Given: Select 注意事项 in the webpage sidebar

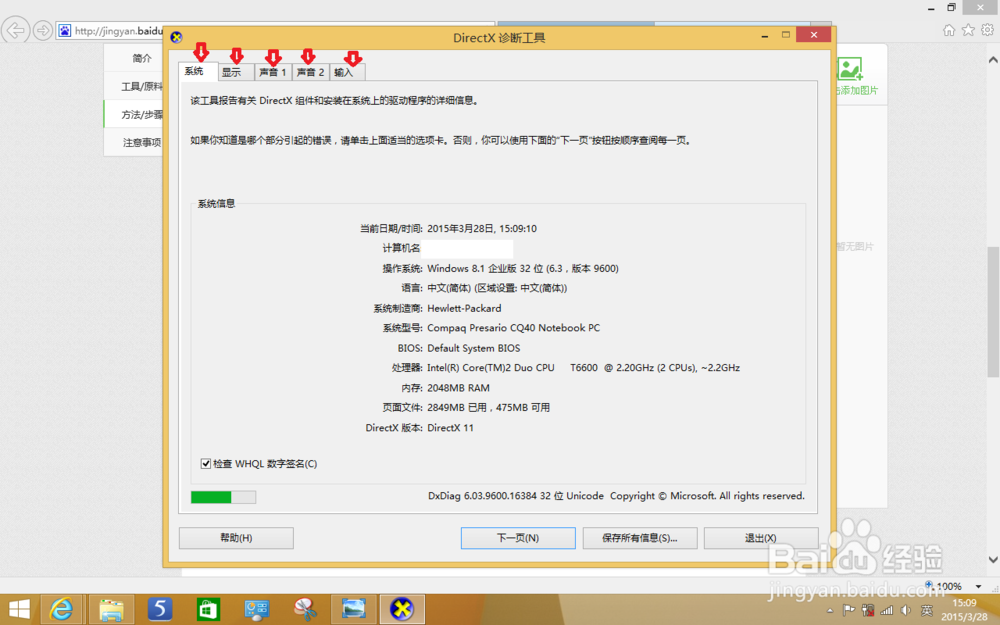Looking at the screenshot, I should click(142, 142).
